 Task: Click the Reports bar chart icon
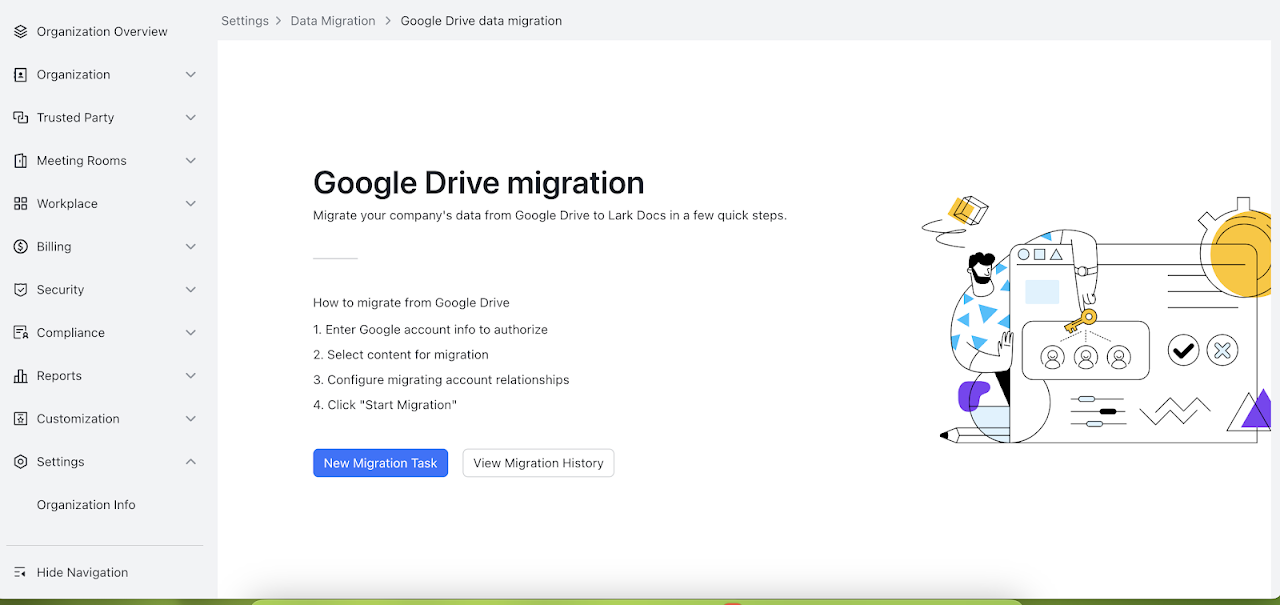[20, 376]
